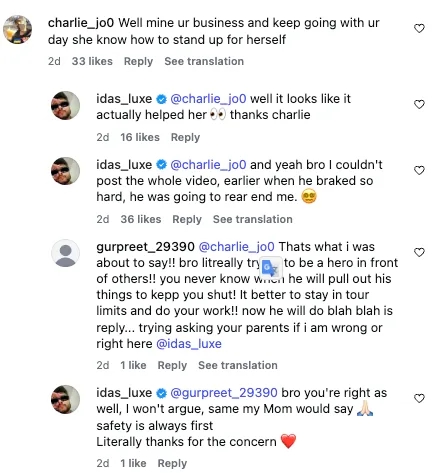
Task: View 36 likes on idas_luxe's reply
Action: [x=141, y=219]
